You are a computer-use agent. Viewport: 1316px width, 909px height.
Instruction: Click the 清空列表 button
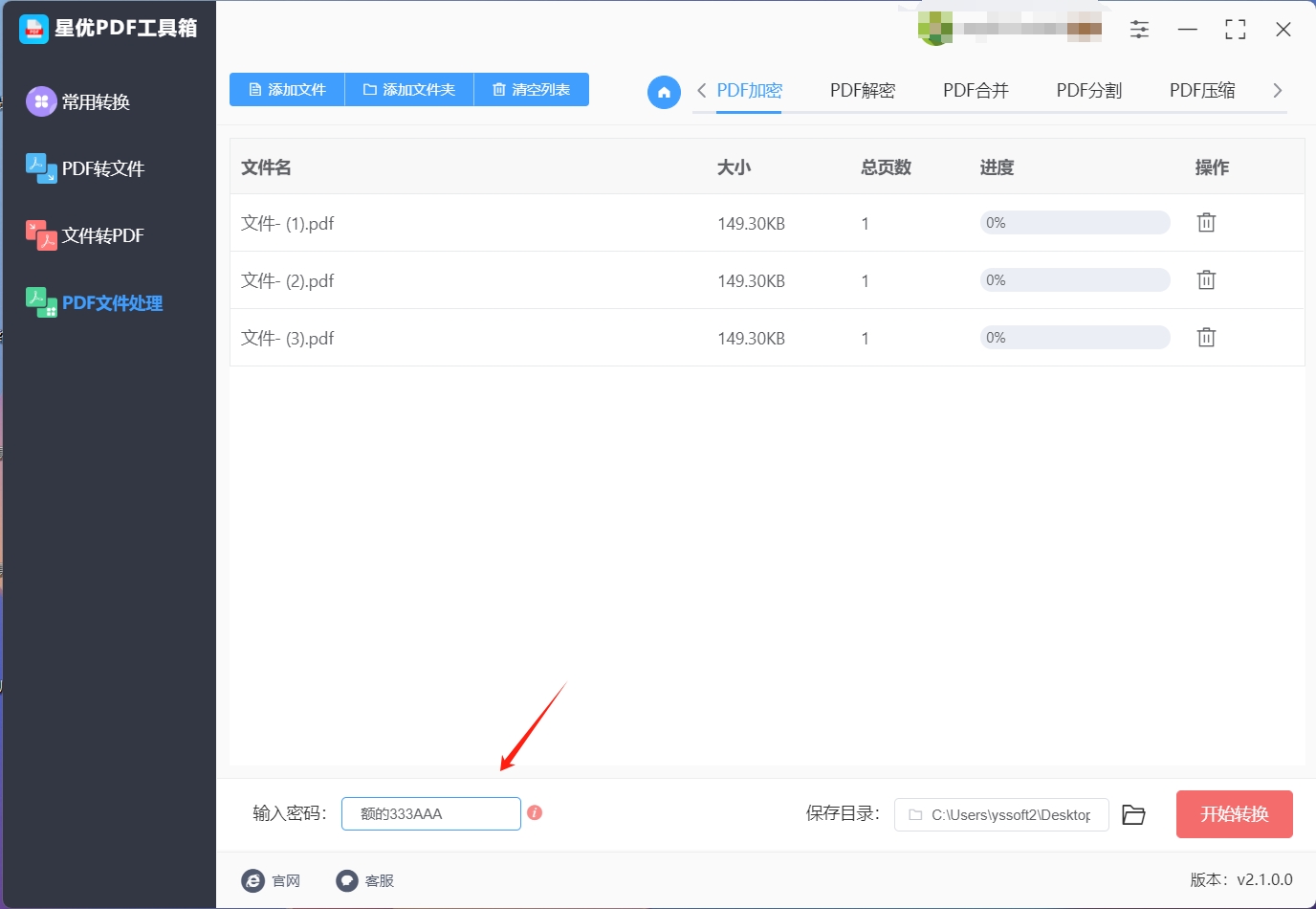[x=532, y=90]
